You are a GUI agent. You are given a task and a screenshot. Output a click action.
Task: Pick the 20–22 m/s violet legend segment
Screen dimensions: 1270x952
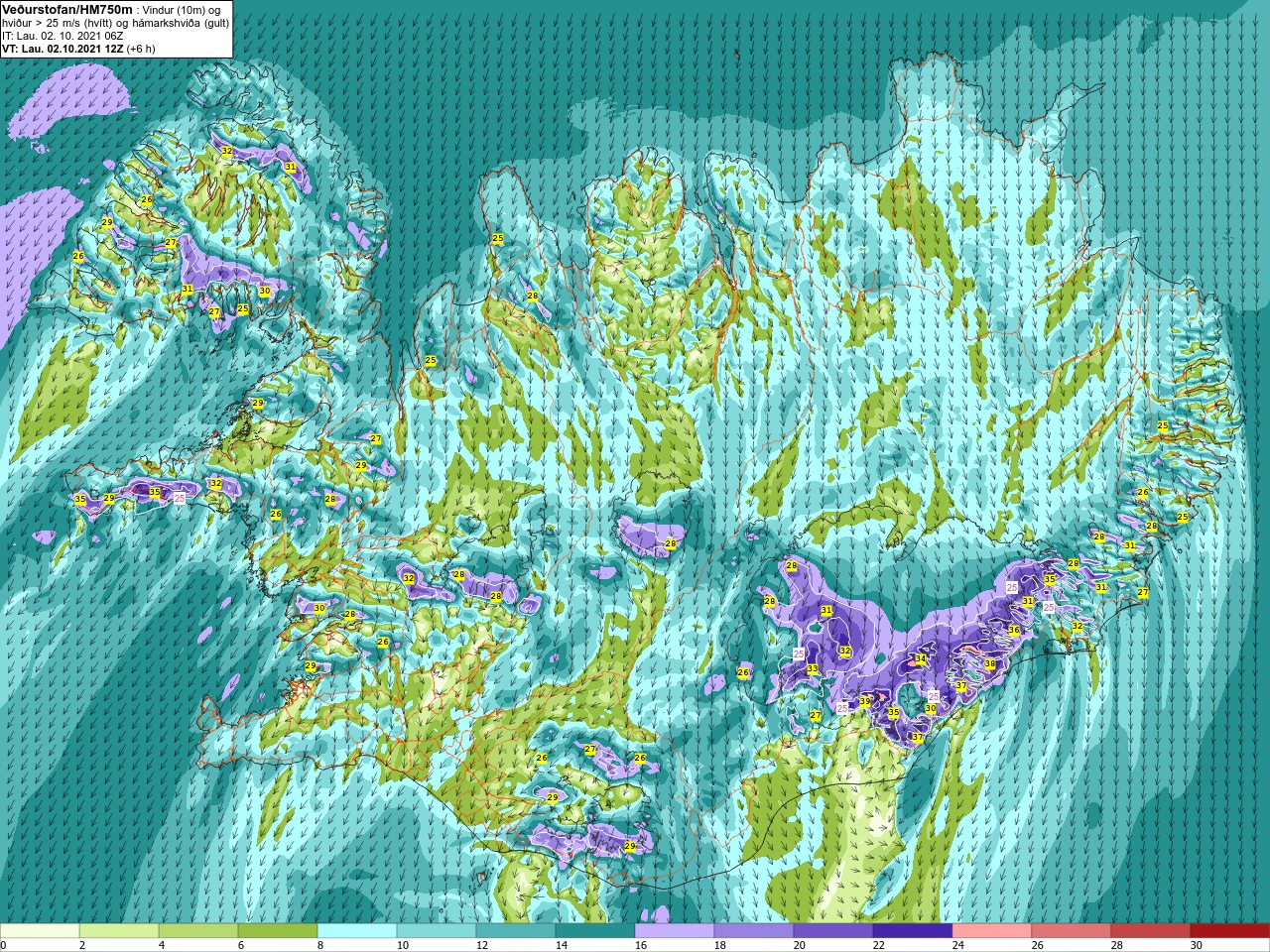pyautogui.click(x=833, y=931)
